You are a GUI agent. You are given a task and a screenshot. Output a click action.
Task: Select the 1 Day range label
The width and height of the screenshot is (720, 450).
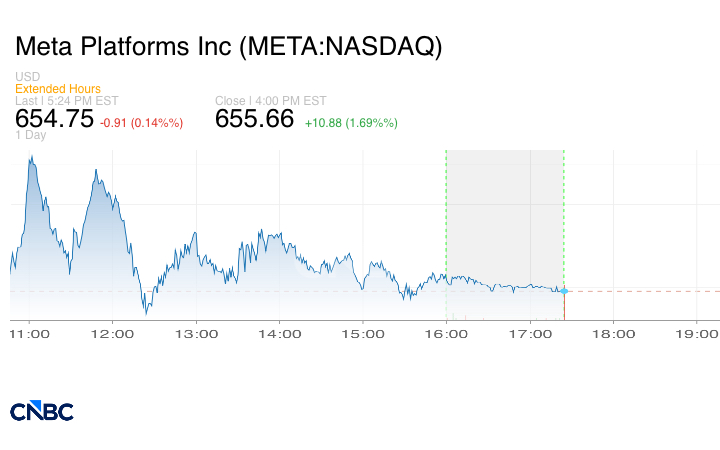tap(31, 135)
